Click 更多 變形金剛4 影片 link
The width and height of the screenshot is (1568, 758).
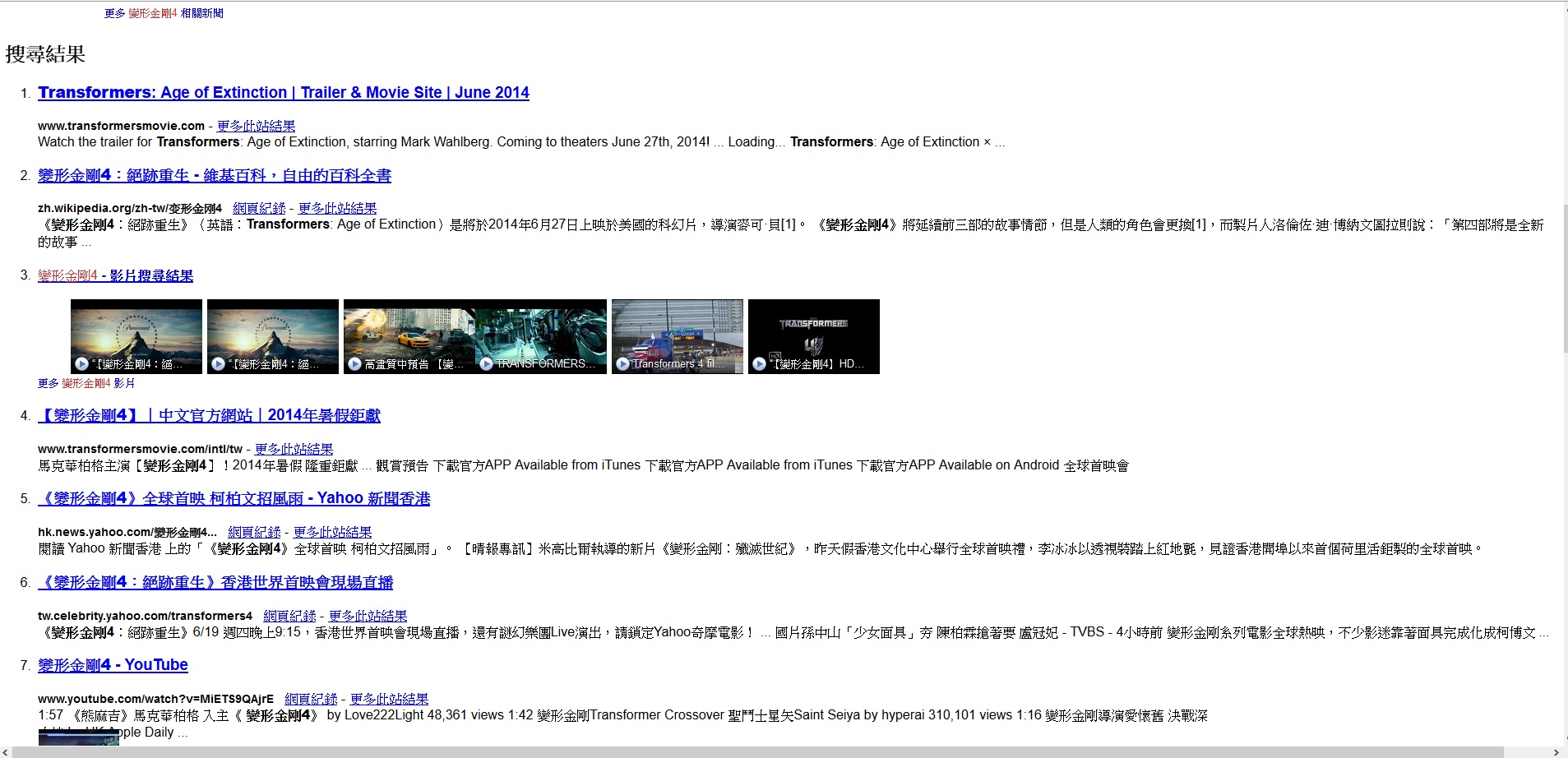coord(86,383)
